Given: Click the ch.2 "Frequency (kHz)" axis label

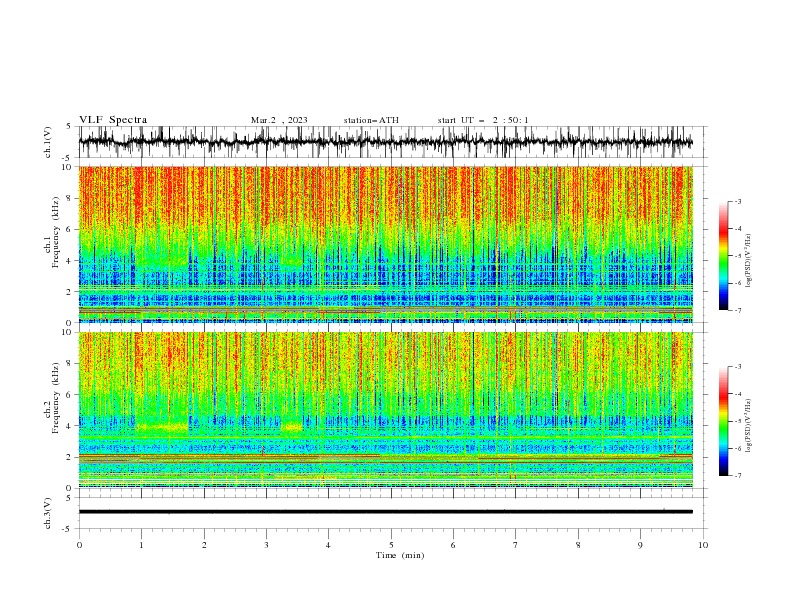Looking at the screenshot, I should click(56, 397).
